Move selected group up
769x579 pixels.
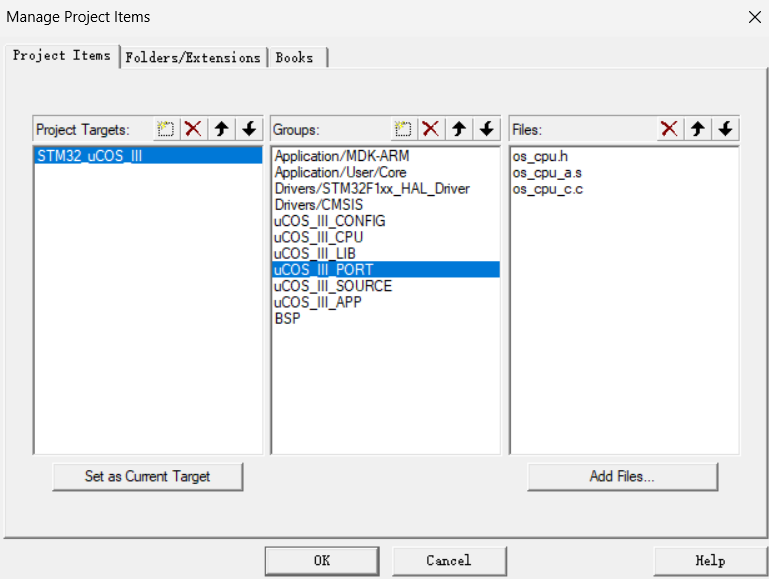(459, 129)
